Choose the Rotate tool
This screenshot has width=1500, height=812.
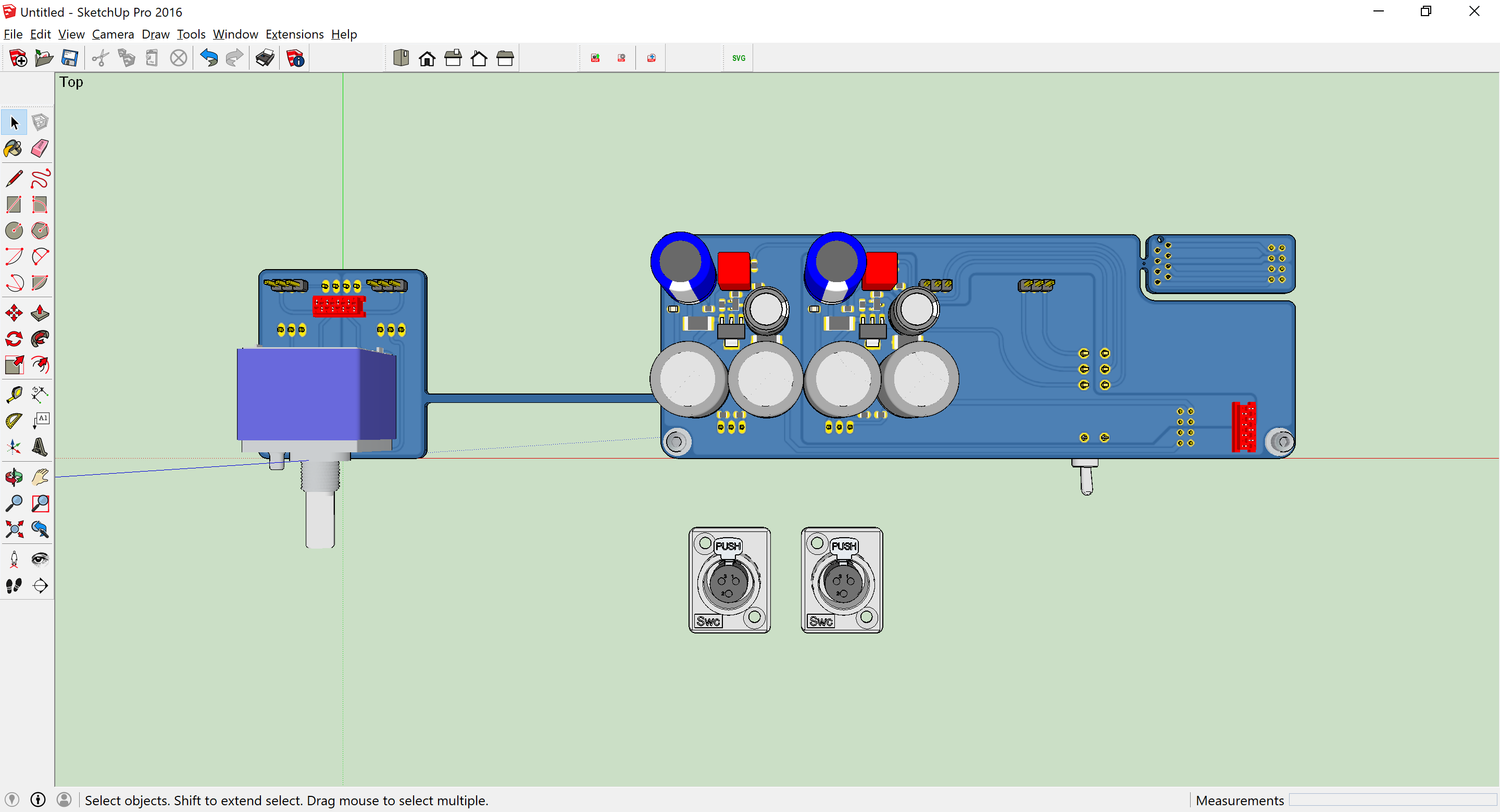(x=14, y=339)
